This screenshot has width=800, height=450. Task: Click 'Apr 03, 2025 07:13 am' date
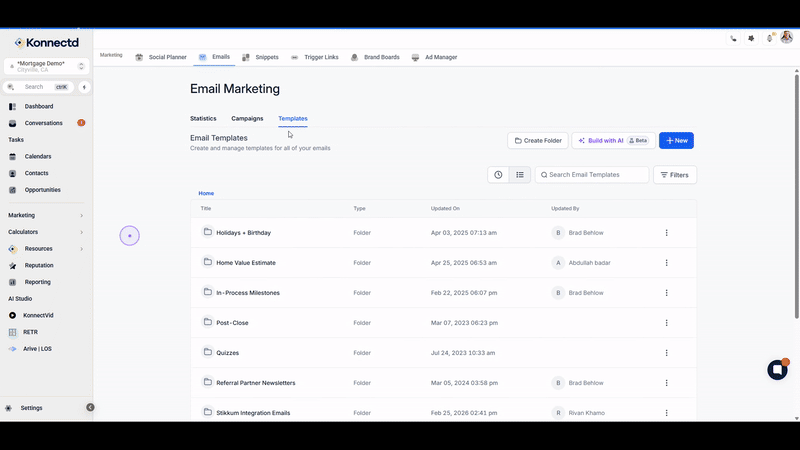pos(464,233)
